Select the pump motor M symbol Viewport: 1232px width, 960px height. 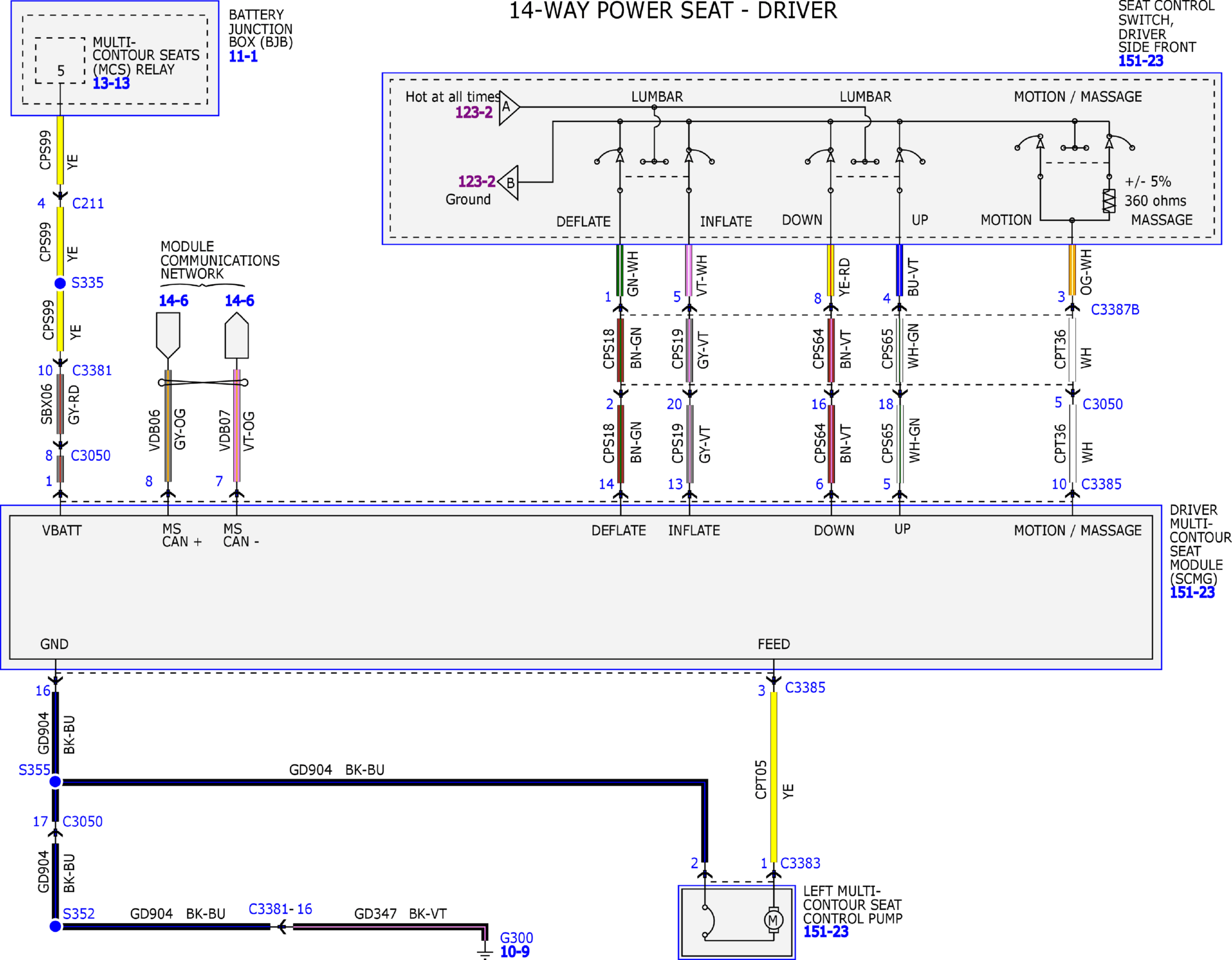coord(773,920)
